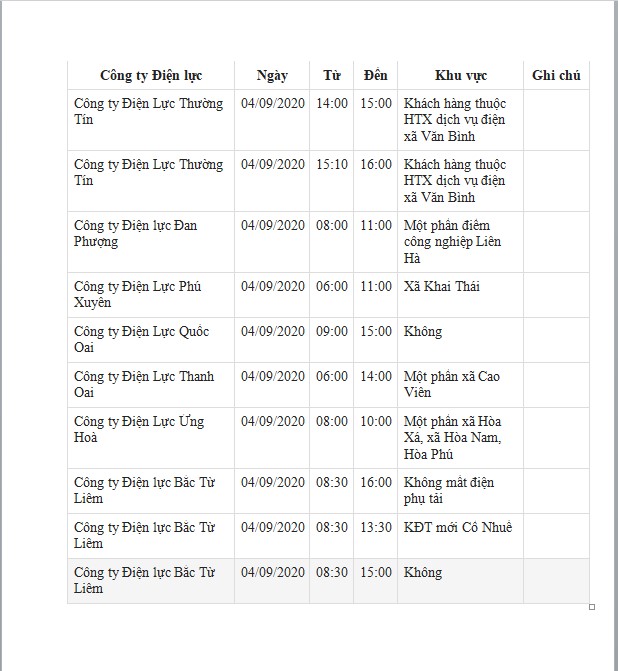Viewport: 618px width, 671px height.
Task: Click the "Khu vực" column header
Action: click(x=460, y=76)
